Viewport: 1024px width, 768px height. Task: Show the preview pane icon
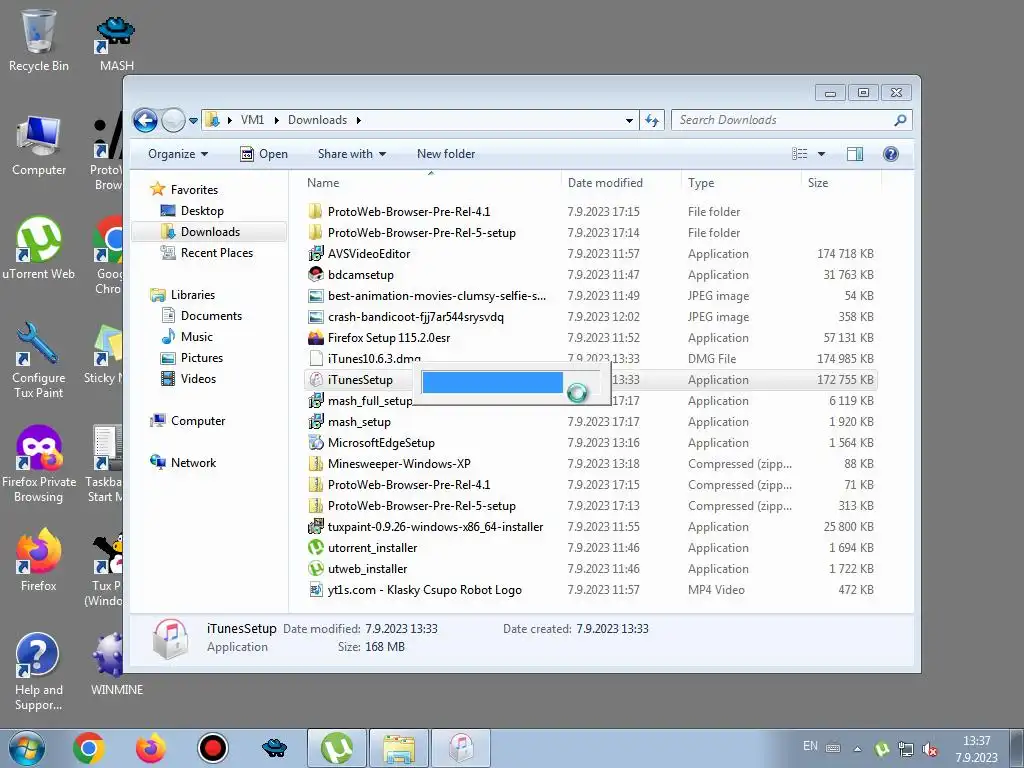[854, 154]
